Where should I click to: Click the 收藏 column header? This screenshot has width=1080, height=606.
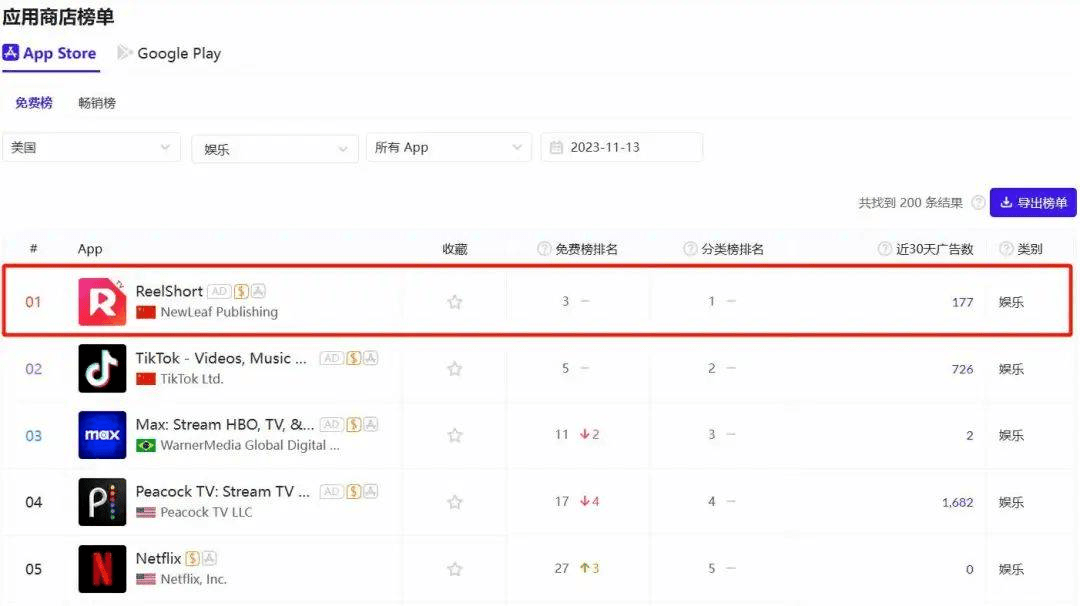[x=455, y=249]
